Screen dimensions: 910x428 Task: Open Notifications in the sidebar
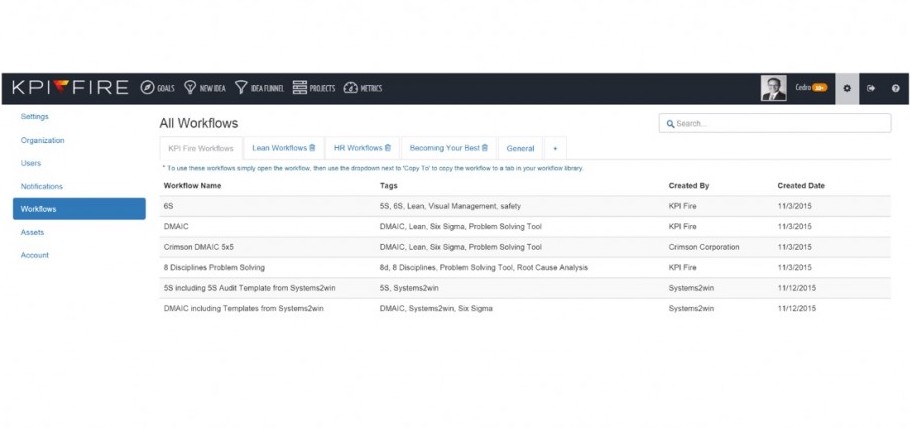(x=42, y=187)
